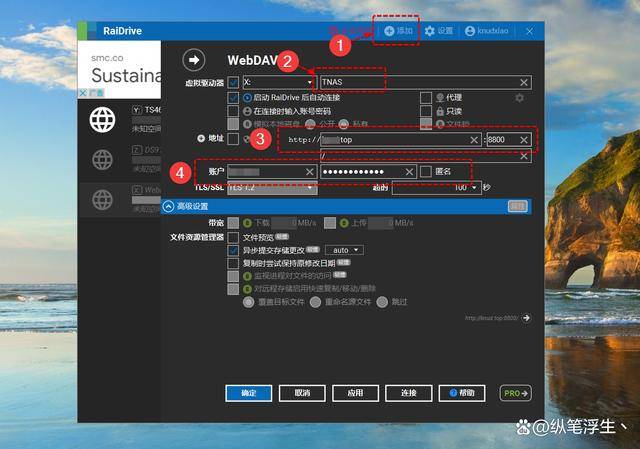Open the auto dropdown for async commit
Image resolution: width=640 pixels, height=449 pixels.
pos(344,250)
